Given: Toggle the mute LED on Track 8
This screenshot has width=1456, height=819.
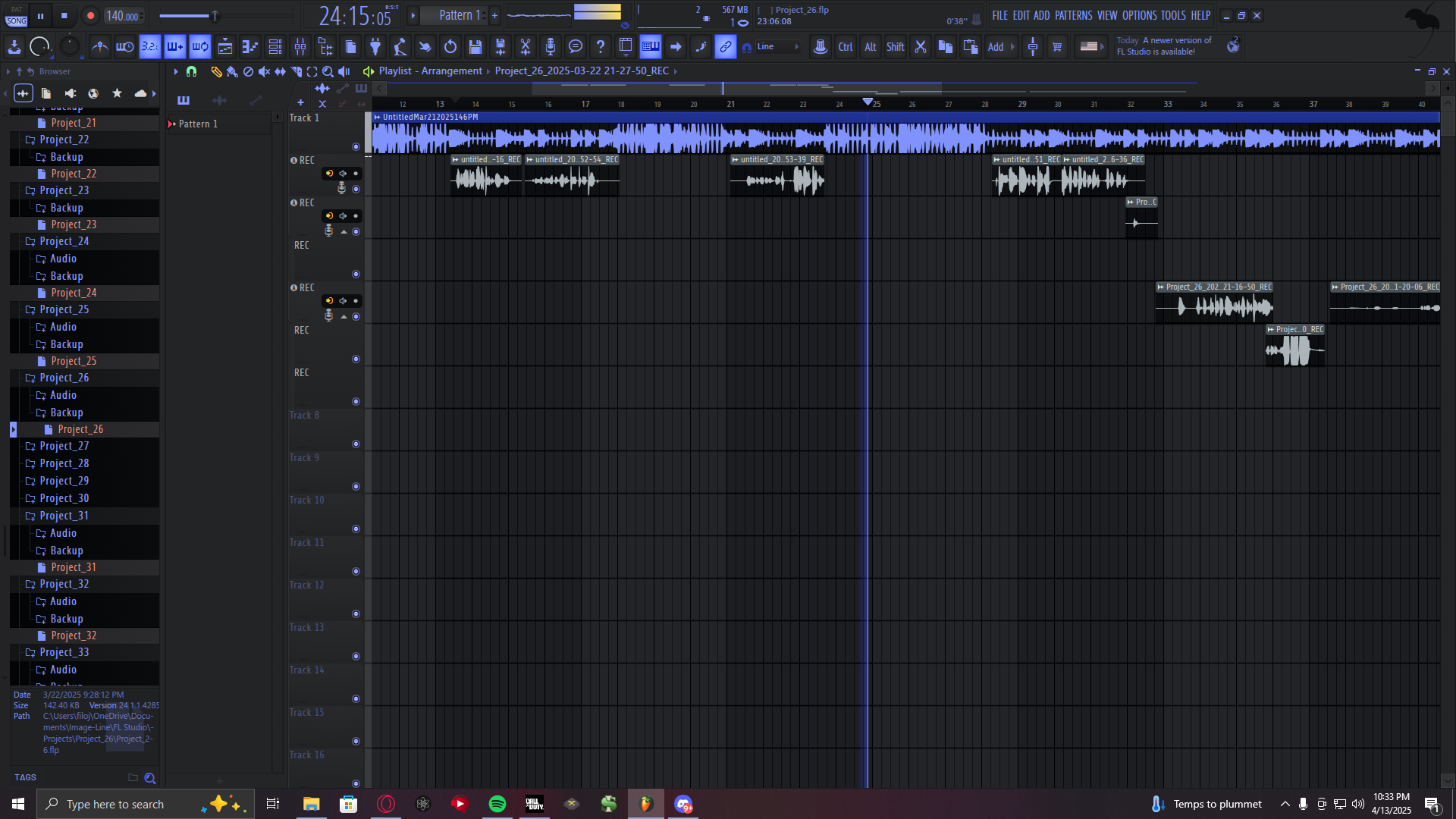Looking at the screenshot, I should (356, 444).
